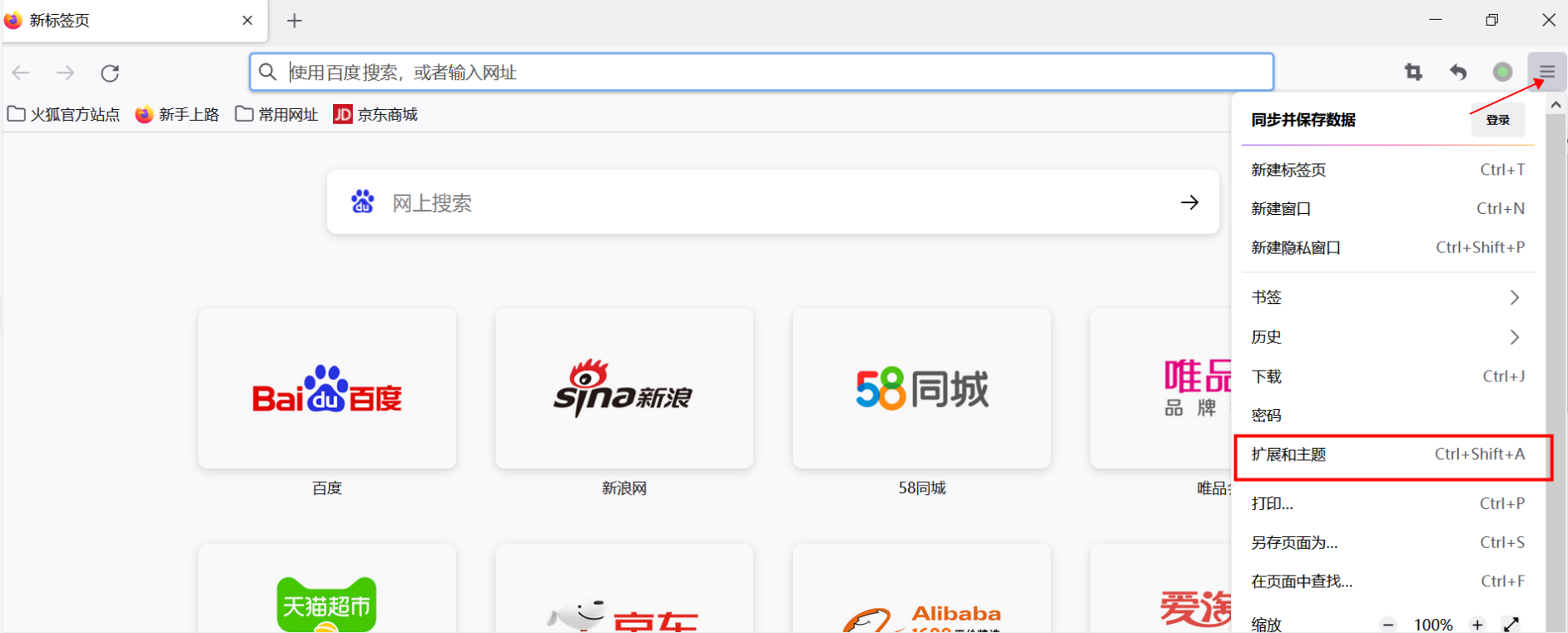Select 新建隐私窗口 menu item
This screenshot has height=633, width=1568.
click(x=1387, y=247)
